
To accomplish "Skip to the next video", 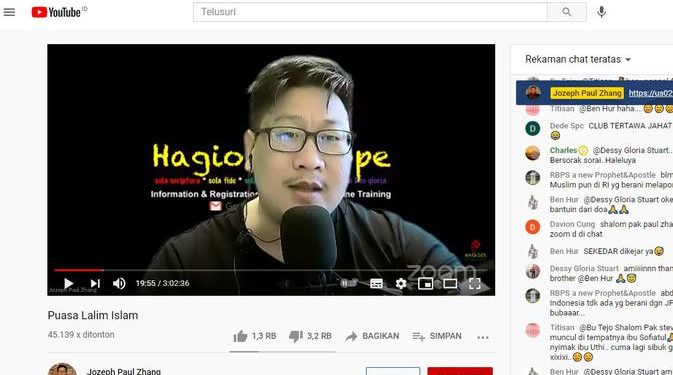I will pyautogui.click(x=95, y=283).
